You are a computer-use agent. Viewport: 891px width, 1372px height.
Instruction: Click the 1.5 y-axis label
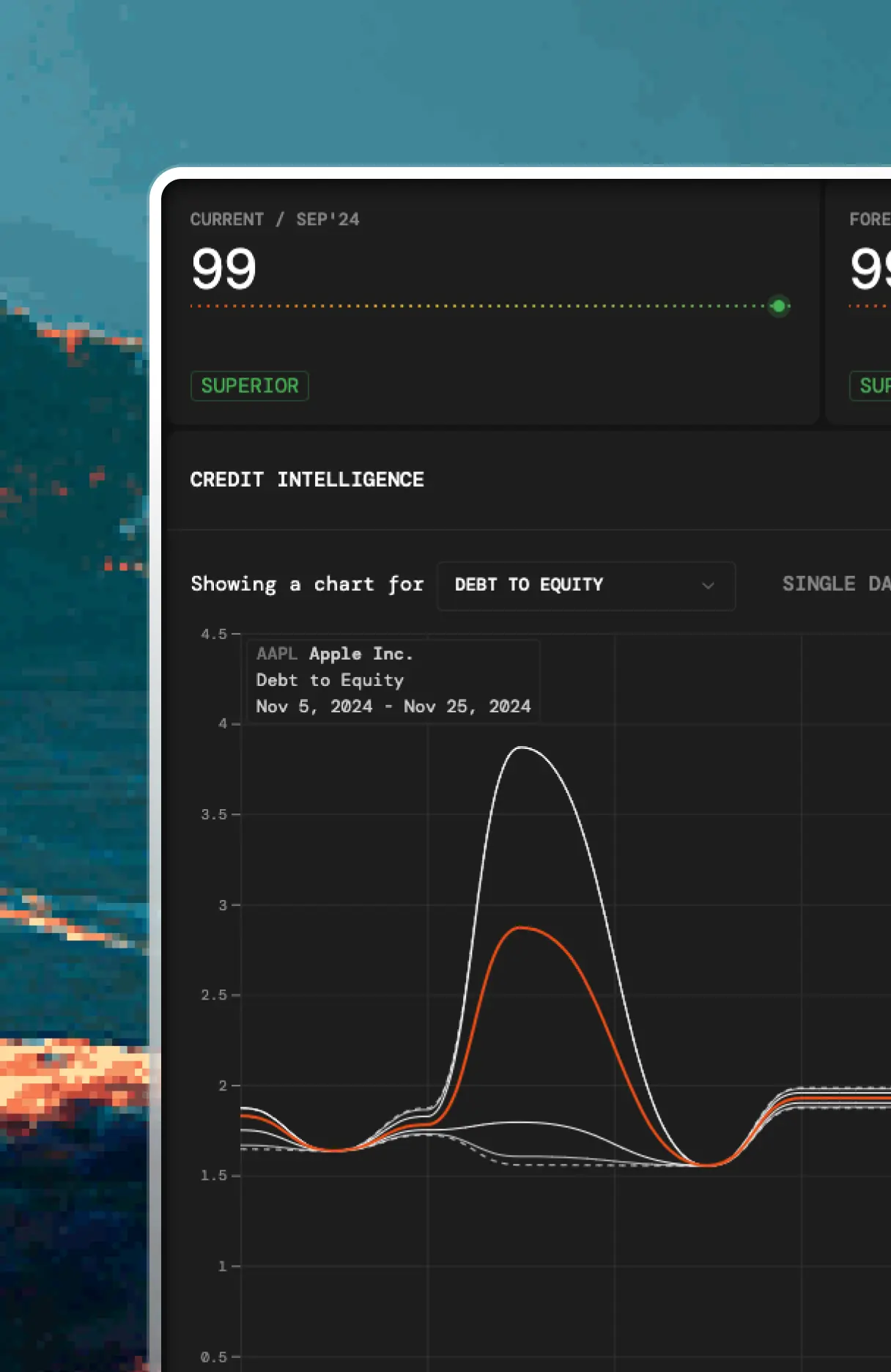click(214, 1176)
